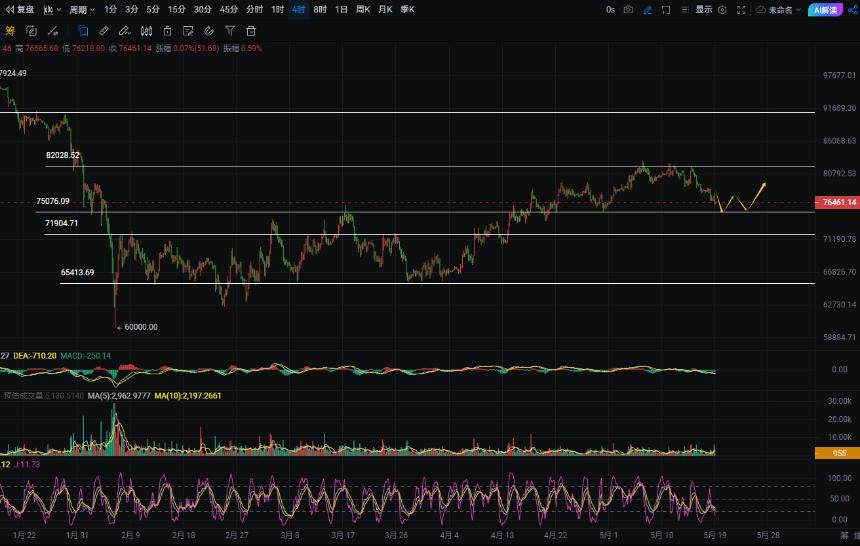Toggle the magnet snap tool
Screen dimensions: 860x546
[209, 31]
